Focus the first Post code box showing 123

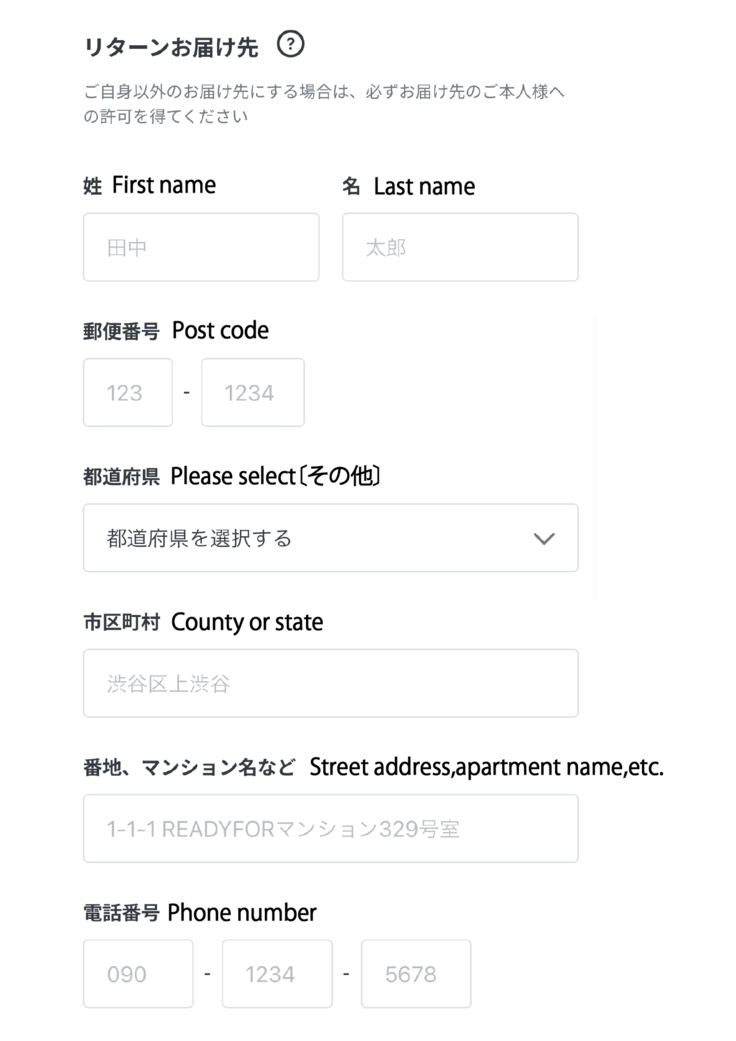(x=127, y=392)
